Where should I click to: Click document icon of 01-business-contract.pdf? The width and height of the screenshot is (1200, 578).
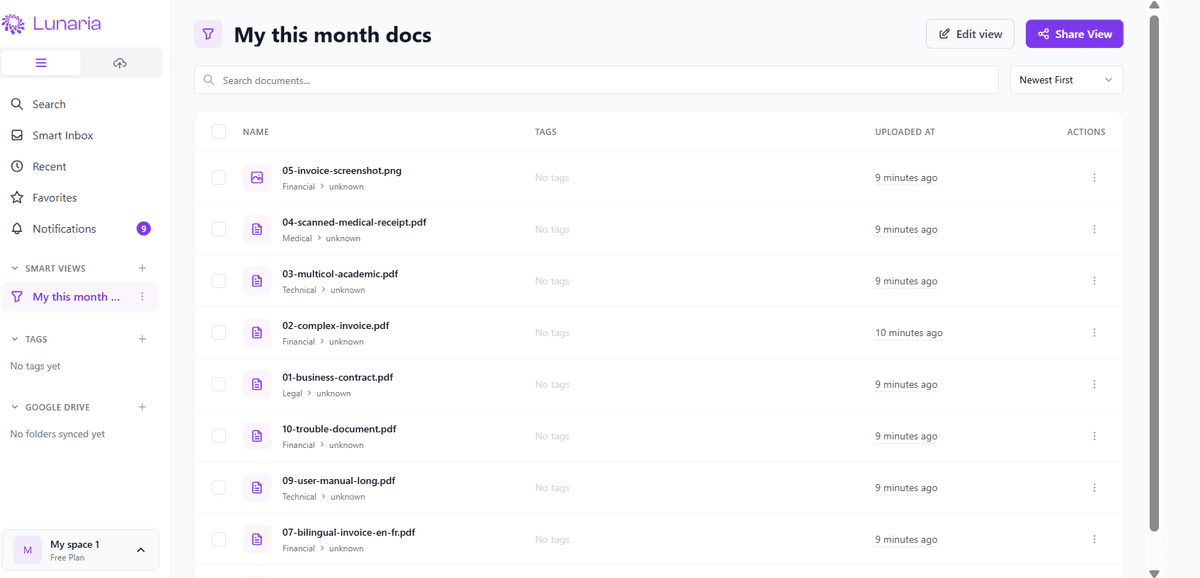(x=257, y=384)
